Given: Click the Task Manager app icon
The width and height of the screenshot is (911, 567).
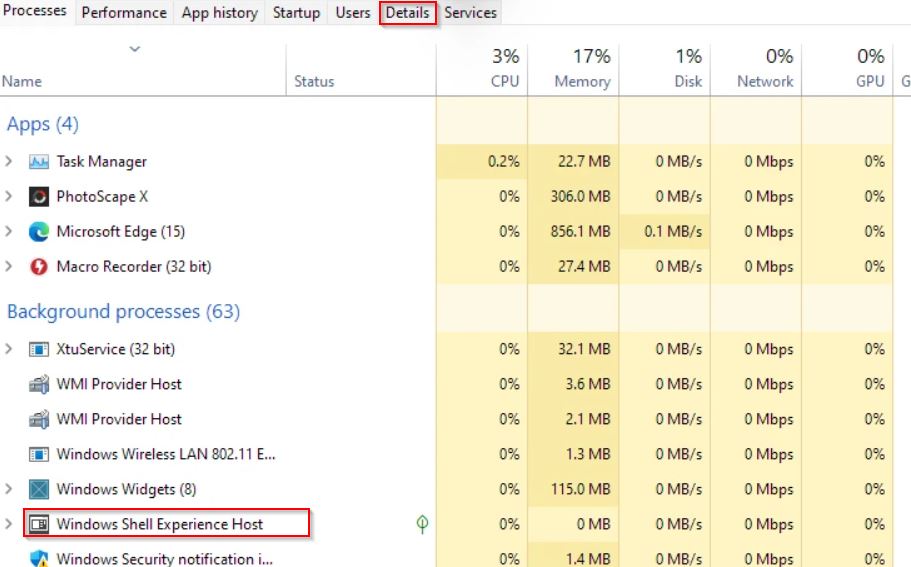Looking at the screenshot, I should click(39, 162).
